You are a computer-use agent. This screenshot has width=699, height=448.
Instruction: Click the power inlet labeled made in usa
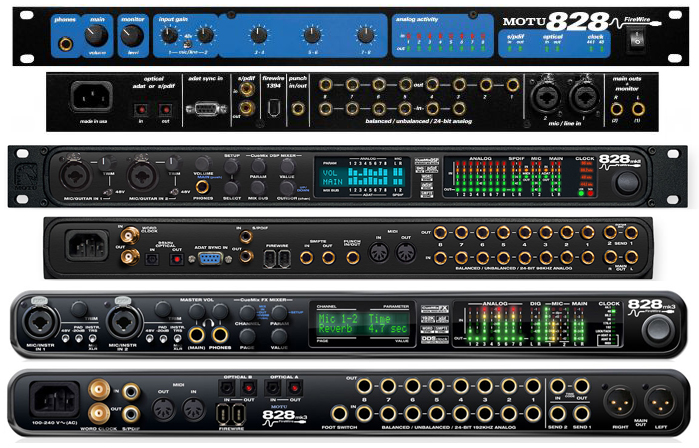coord(91,96)
